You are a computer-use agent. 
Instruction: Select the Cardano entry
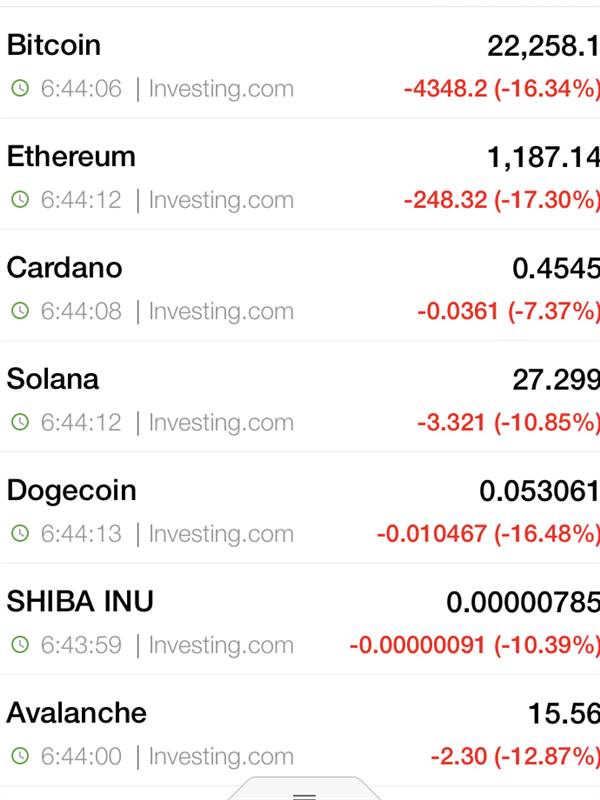(300, 285)
